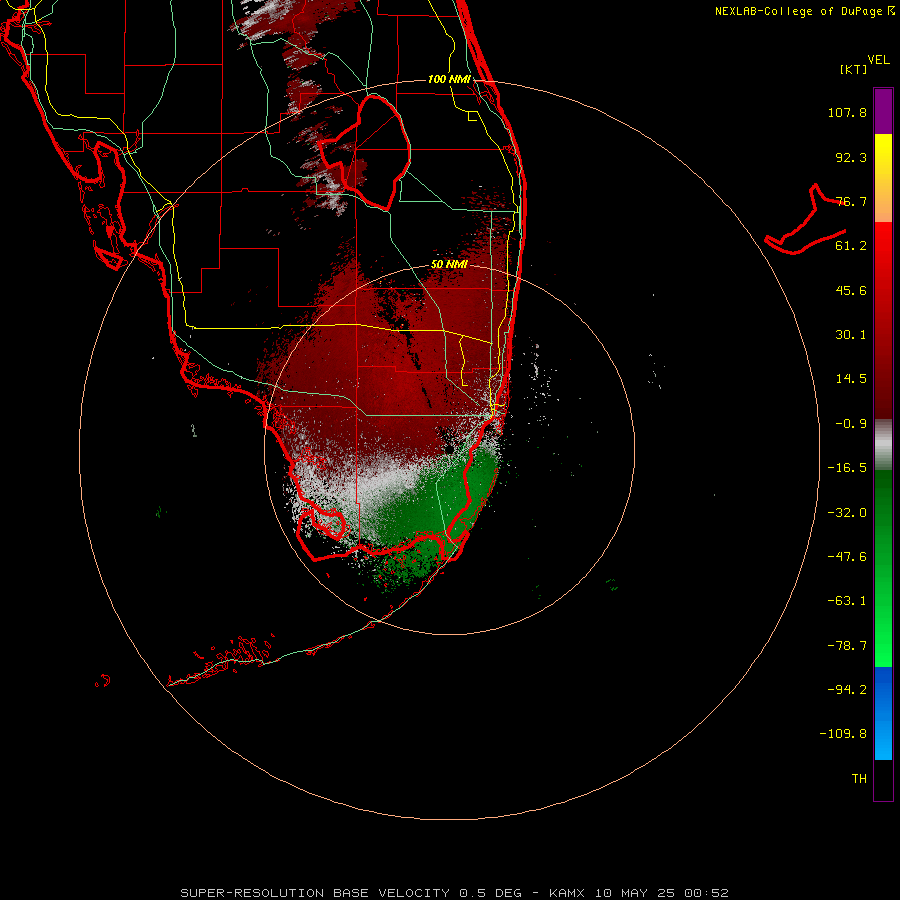Image resolution: width=900 pixels, height=900 pixels.
Task: Click the 45.6 velocity scale value
Action: point(851,290)
